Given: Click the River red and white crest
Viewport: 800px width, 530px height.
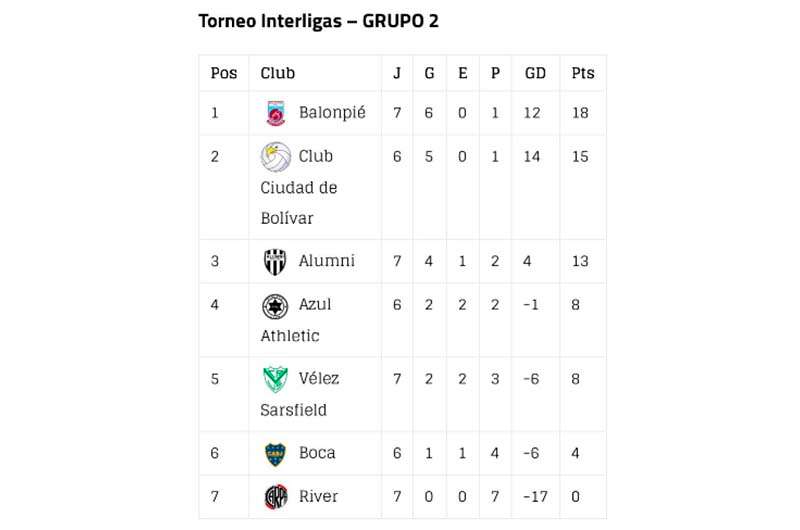Looking at the screenshot, I should tap(276, 497).
